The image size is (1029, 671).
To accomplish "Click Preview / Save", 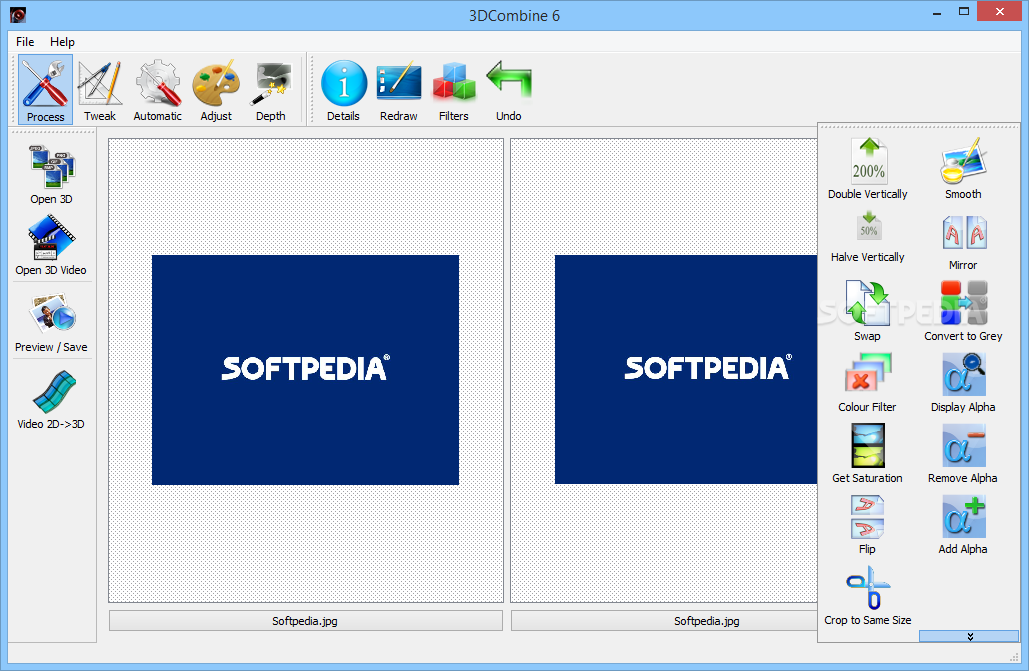I will pyautogui.click(x=51, y=323).
